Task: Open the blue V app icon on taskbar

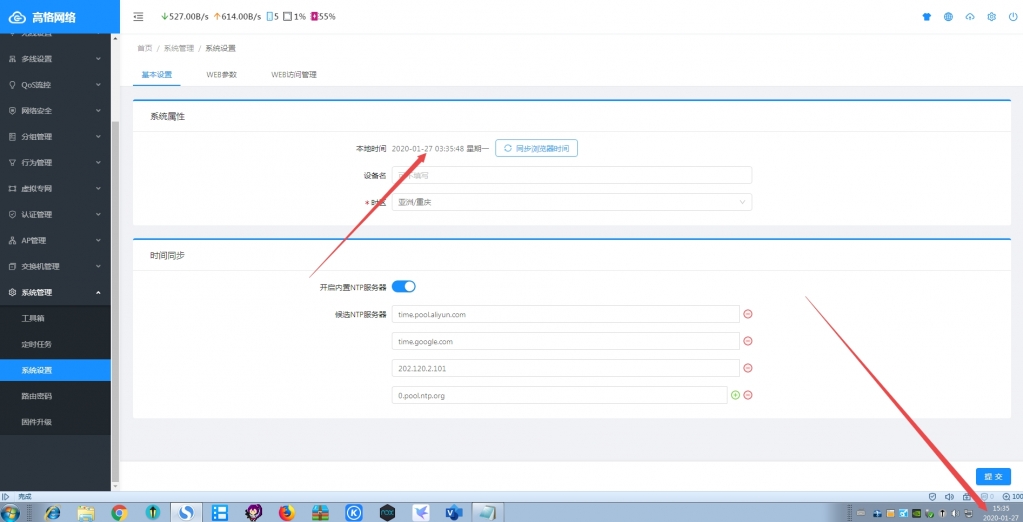Action: 453,513
